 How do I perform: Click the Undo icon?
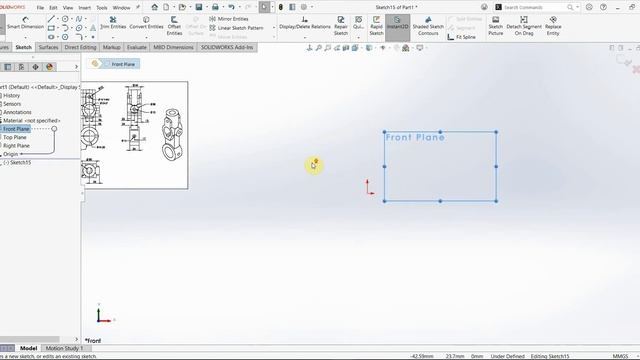231,7
